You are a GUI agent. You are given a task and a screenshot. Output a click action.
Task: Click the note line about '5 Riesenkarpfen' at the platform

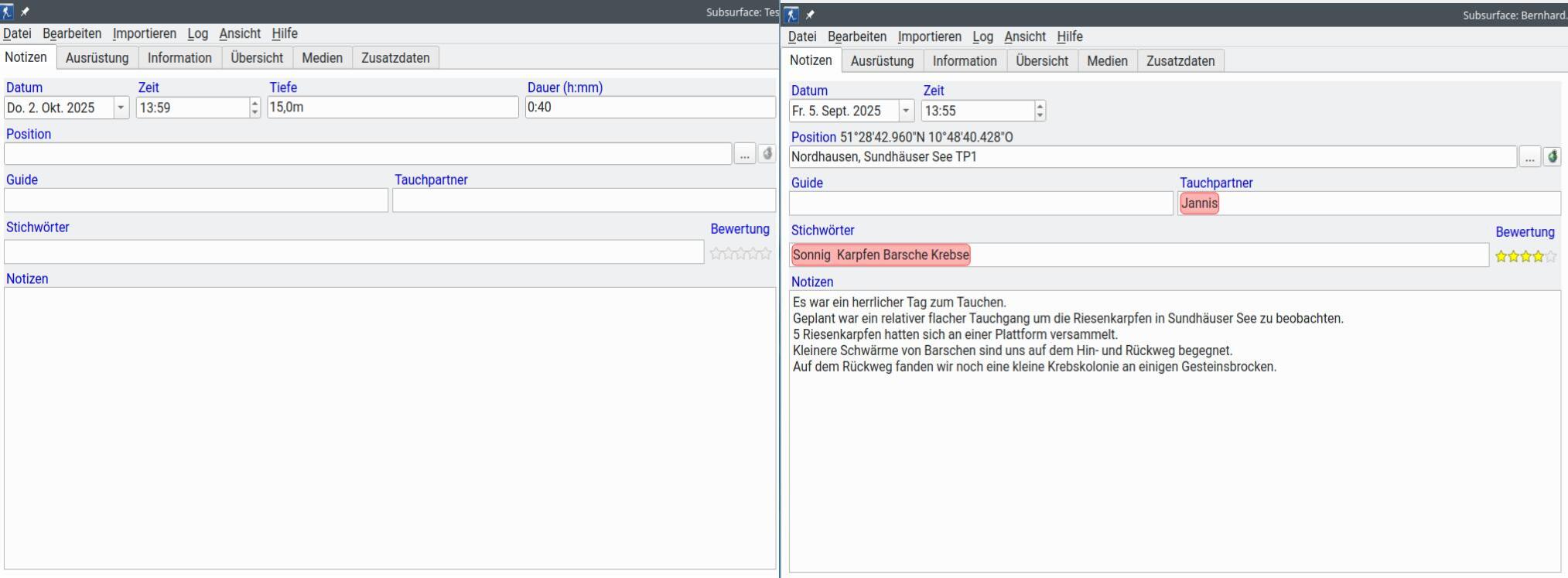(955, 335)
